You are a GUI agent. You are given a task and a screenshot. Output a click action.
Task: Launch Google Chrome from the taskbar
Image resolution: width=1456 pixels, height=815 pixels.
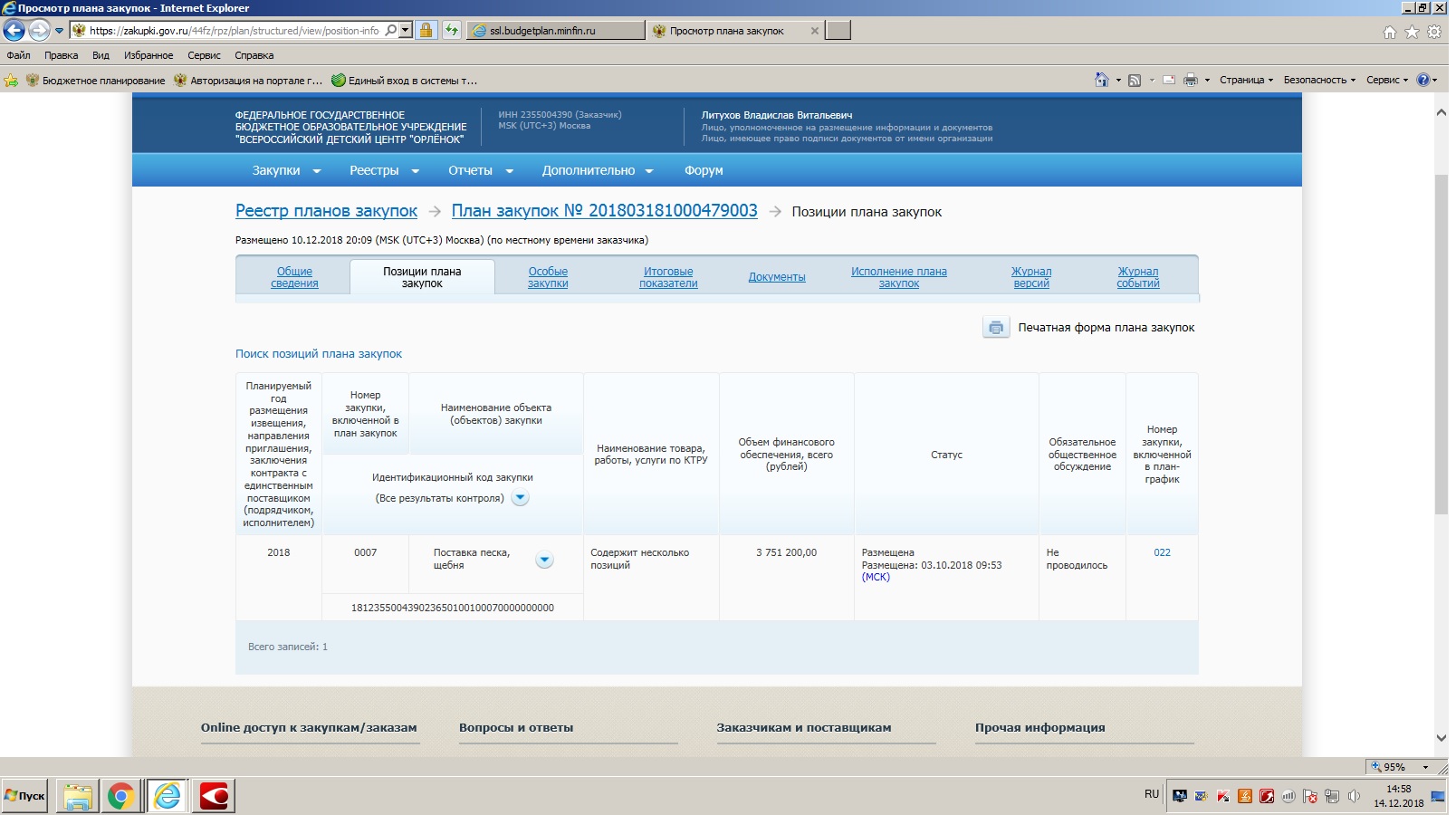click(x=120, y=796)
